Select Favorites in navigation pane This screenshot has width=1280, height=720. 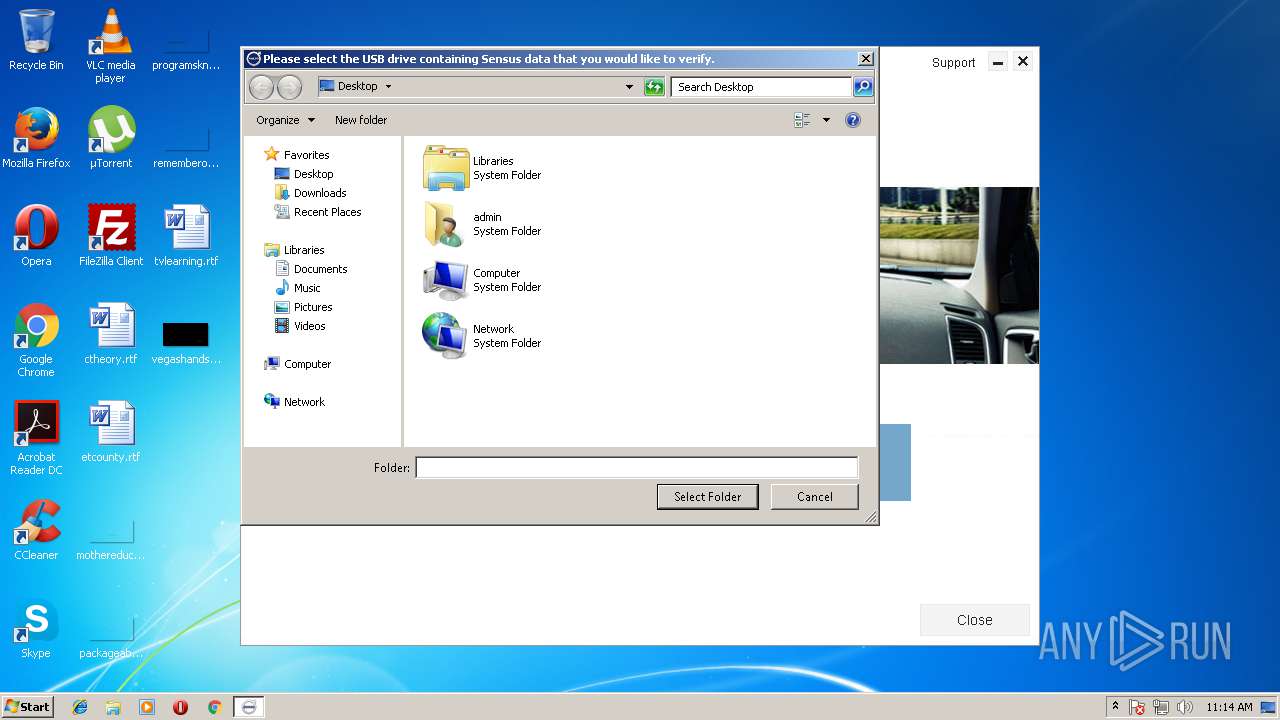click(296, 155)
